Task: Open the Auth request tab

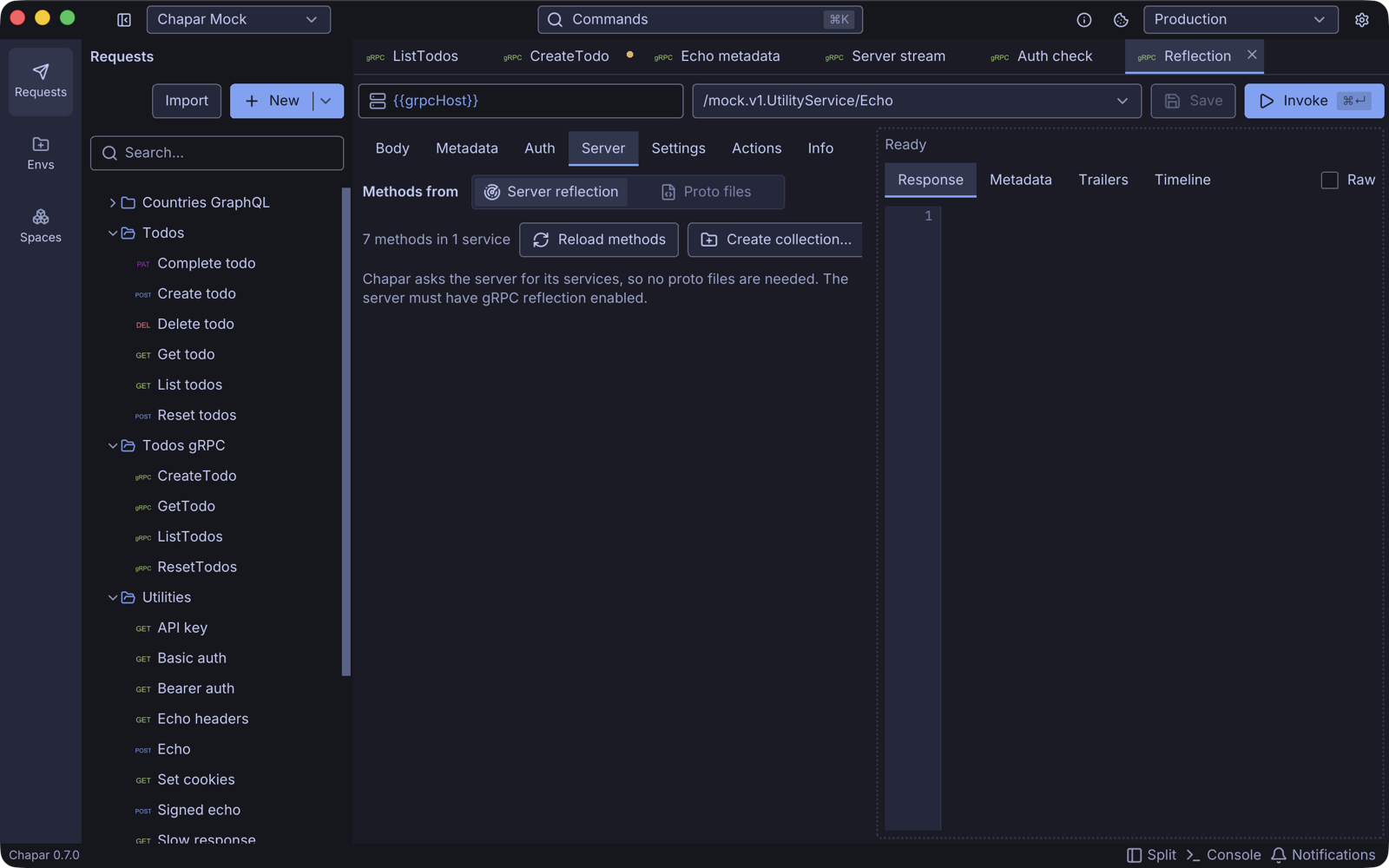Action: pyautogui.click(x=540, y=148)
